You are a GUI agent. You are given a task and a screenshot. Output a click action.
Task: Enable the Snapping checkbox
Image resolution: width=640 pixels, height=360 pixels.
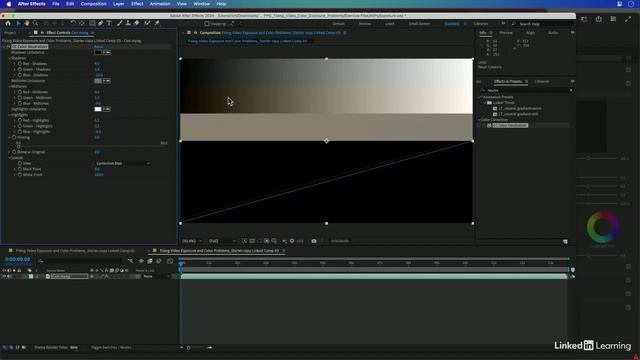tap(207, 24)
